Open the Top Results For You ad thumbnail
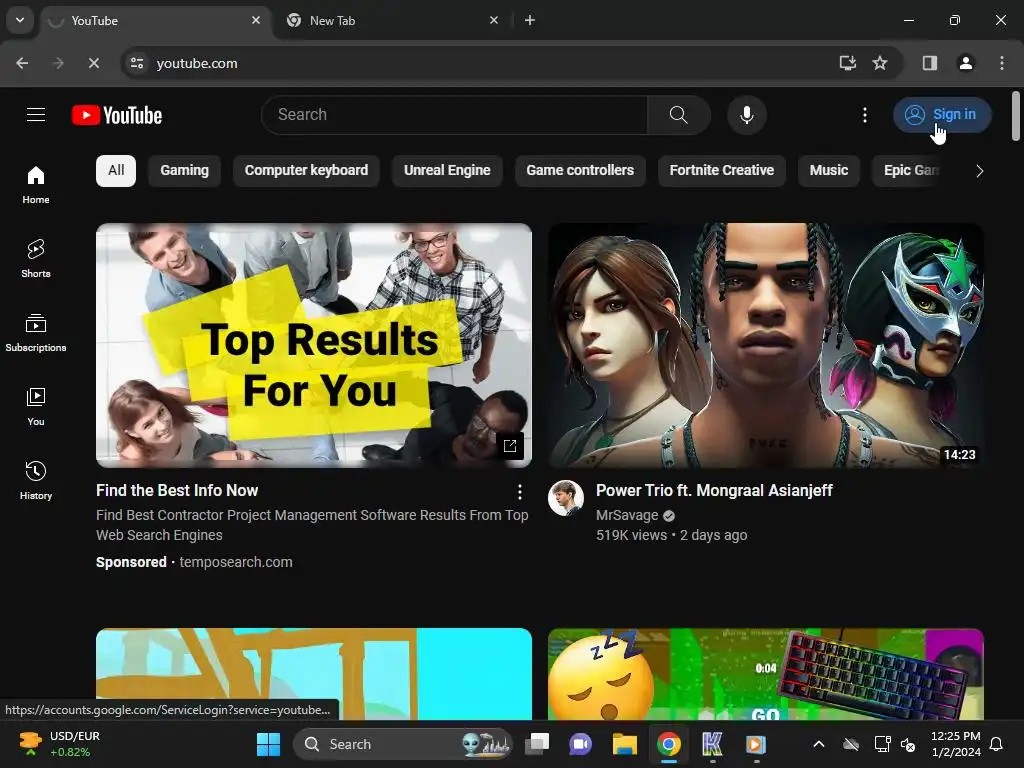1024x768 pixels. (x=313, y=345)
